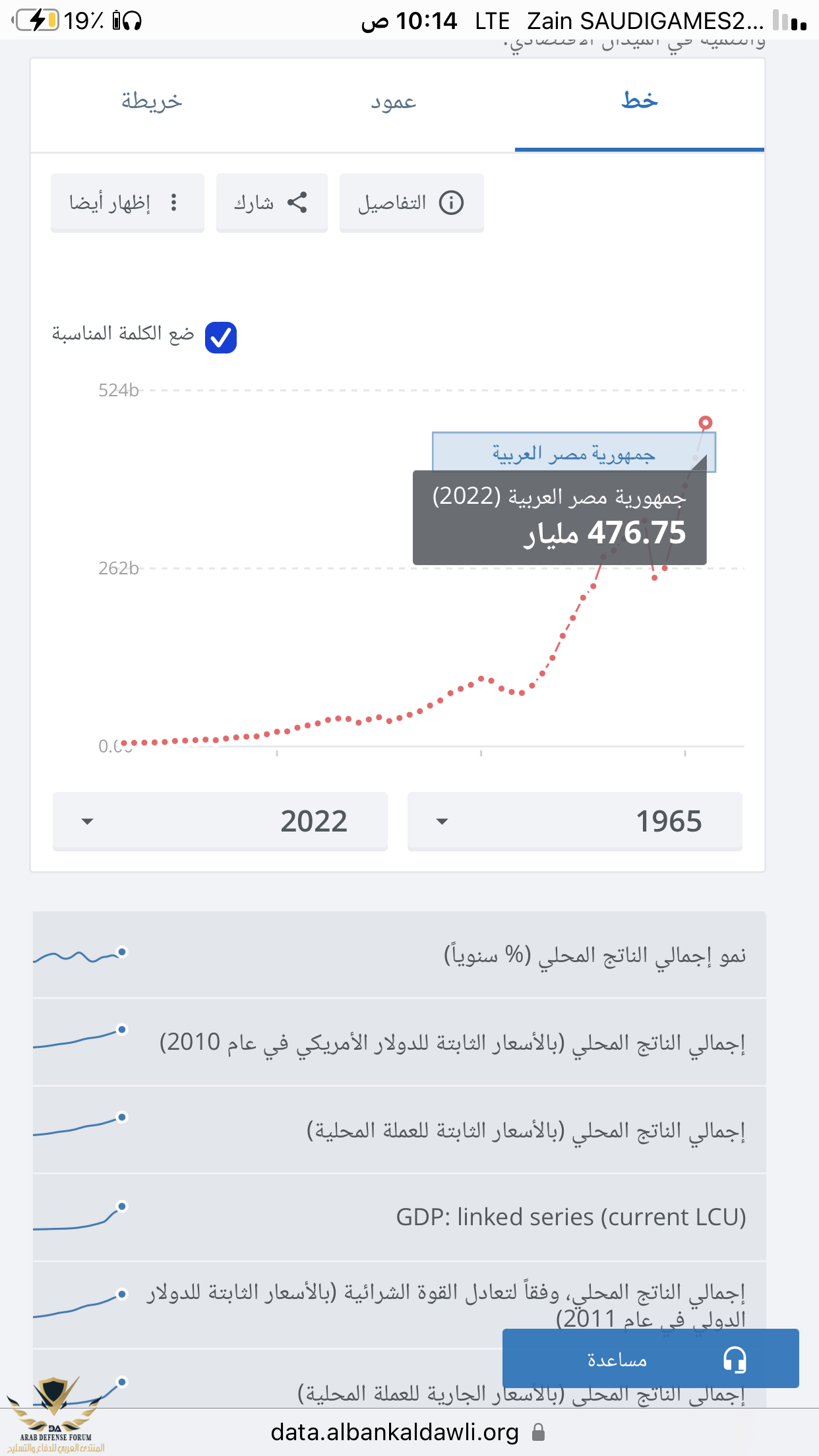Click the info icon beside التفاصيل
The width and height of the screenshot is (819, 1456).
(452, 202)
